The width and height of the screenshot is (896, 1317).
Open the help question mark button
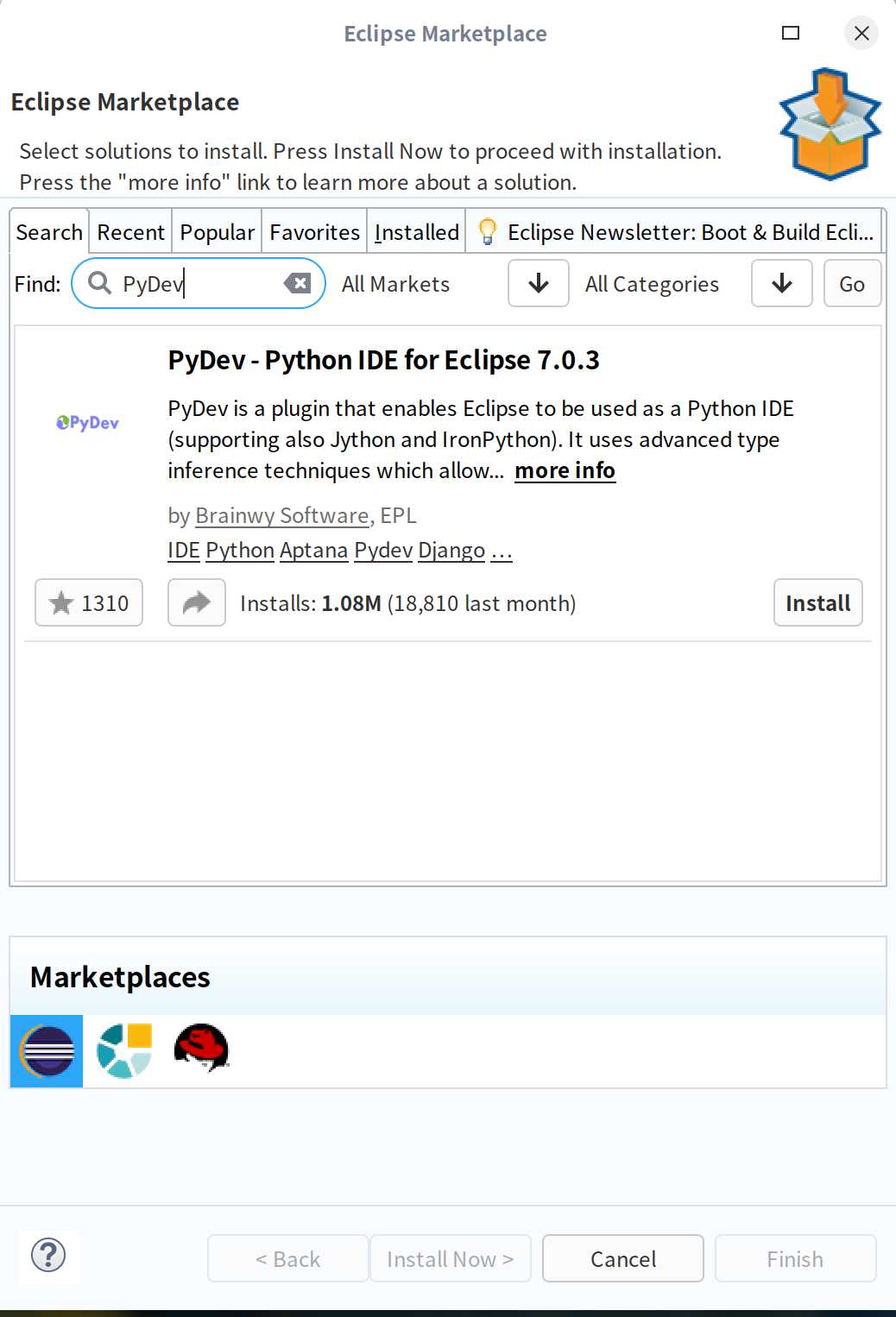click(48, 1255)
